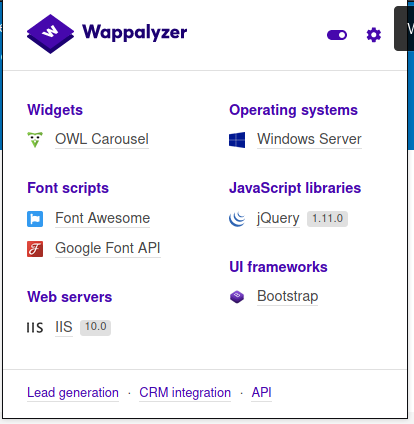Open the IIS web server link
414x424 pixels.
64,327
